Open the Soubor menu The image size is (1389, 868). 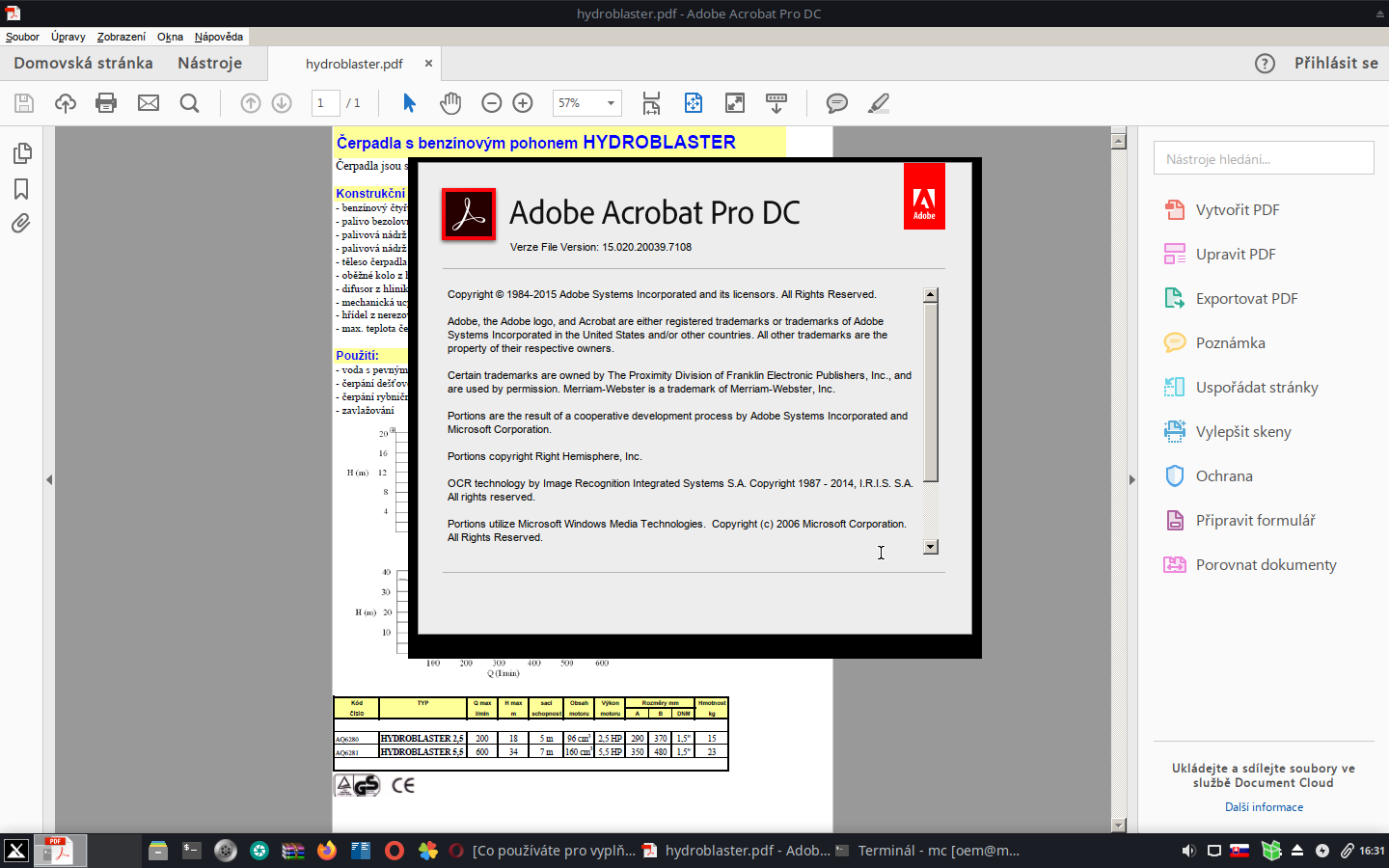(x=22, y=37)
